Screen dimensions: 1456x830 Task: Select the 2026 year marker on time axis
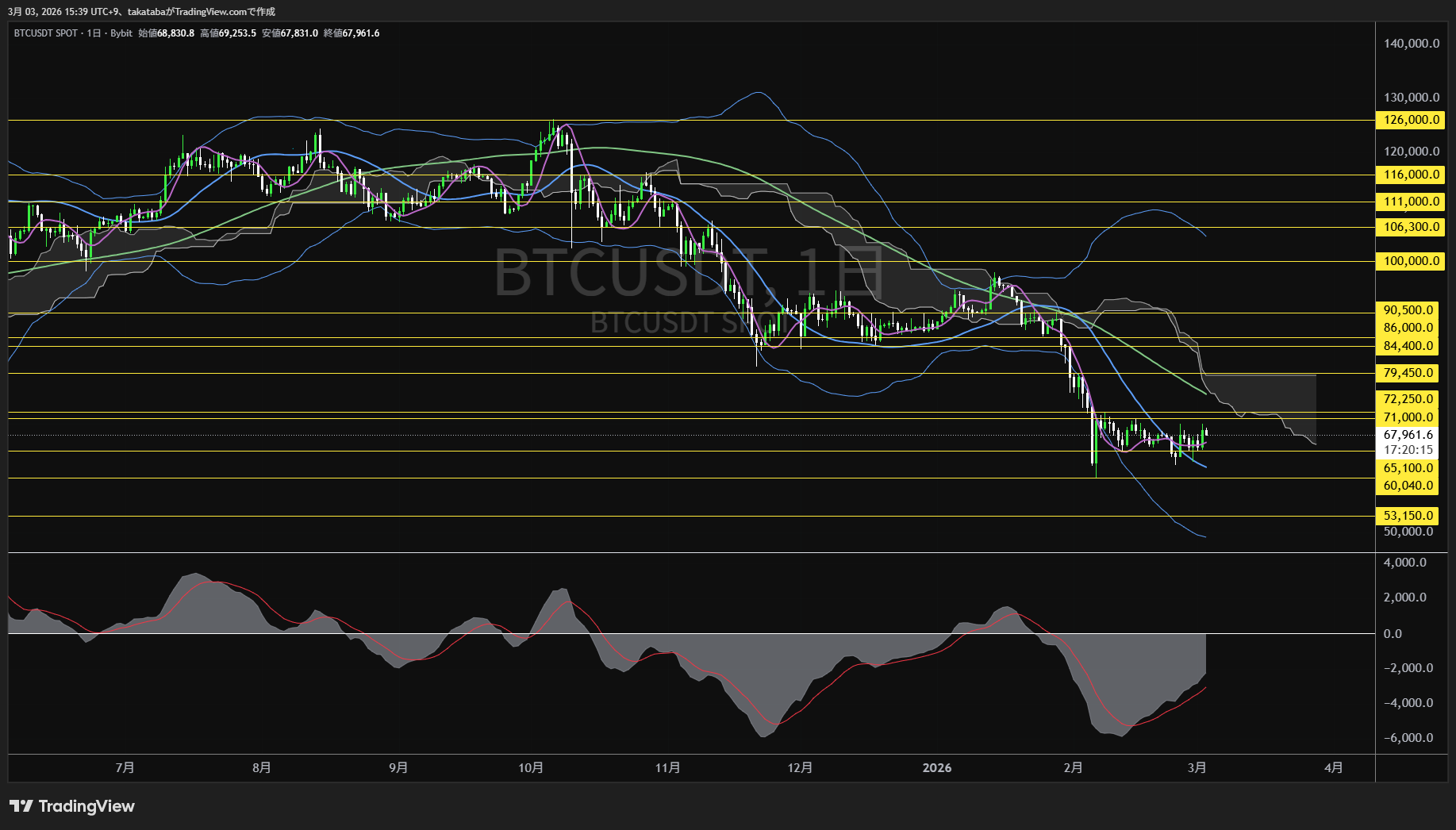tap(937, 767)
